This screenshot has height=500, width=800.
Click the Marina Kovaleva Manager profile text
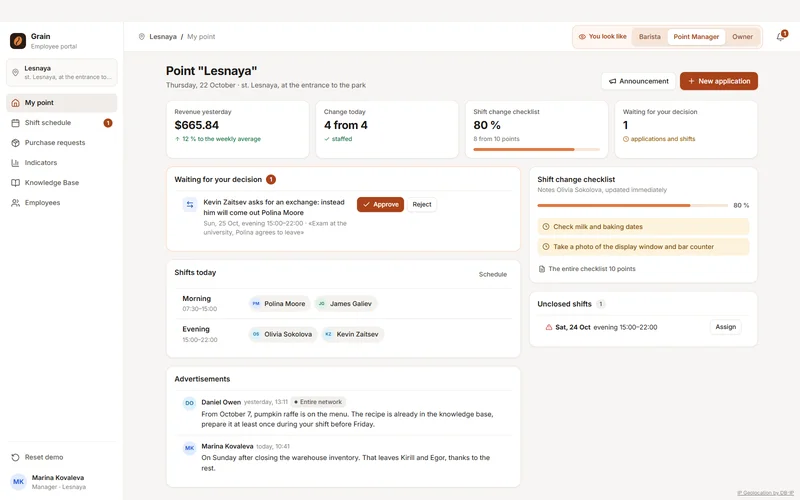(59, 482)
